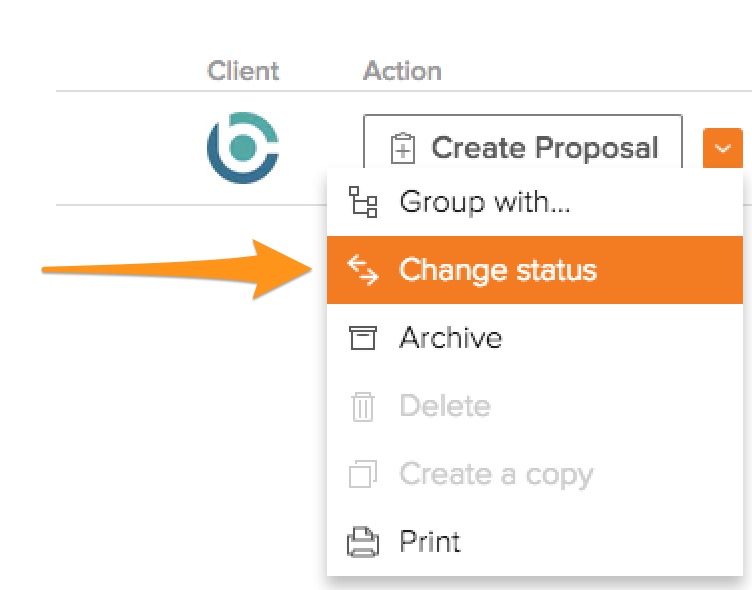Viewport: 752px width, 590px height.
Task: Choose the 'Change status' menu option
Action: point(497,270)
